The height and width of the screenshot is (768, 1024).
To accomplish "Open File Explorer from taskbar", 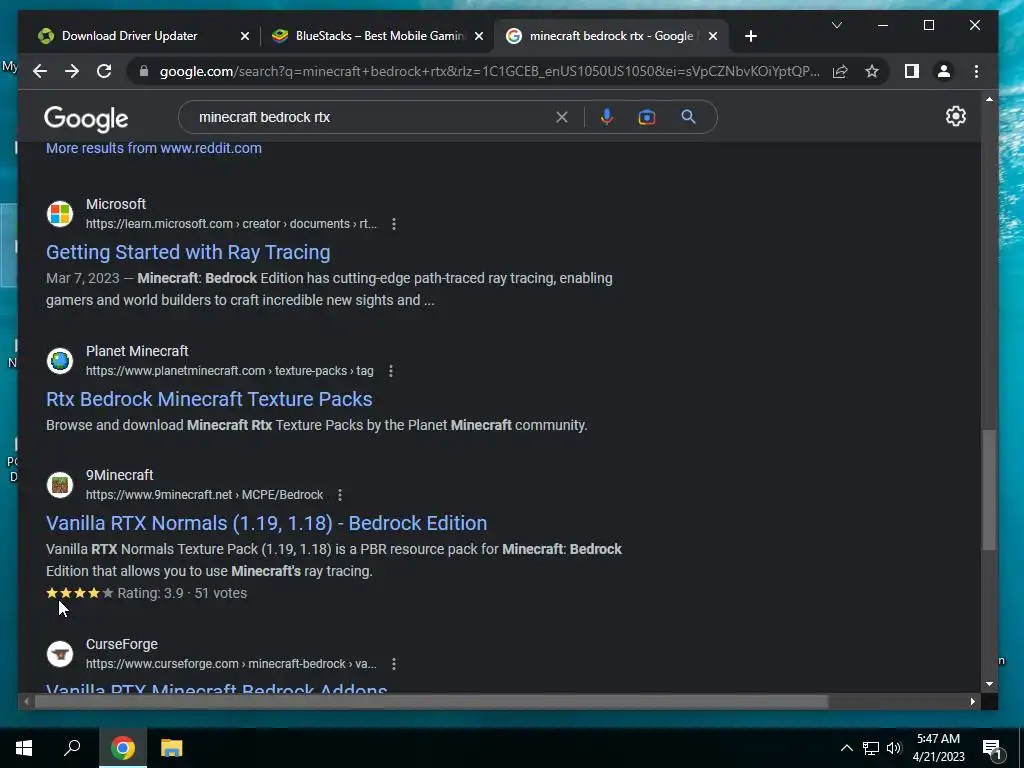I will point(172,748).
